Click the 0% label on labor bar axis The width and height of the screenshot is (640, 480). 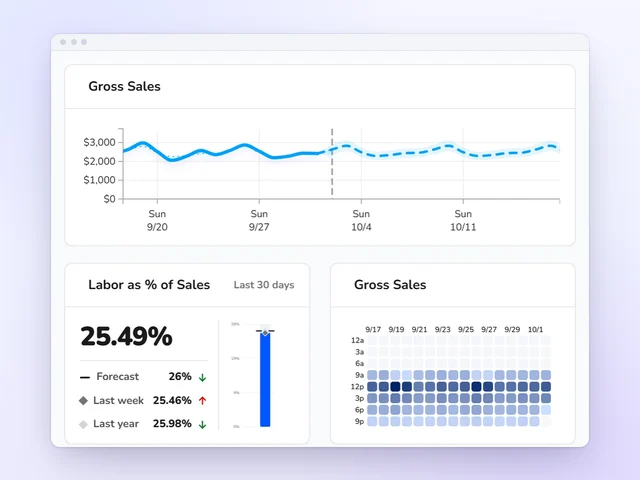coord(236,427)
